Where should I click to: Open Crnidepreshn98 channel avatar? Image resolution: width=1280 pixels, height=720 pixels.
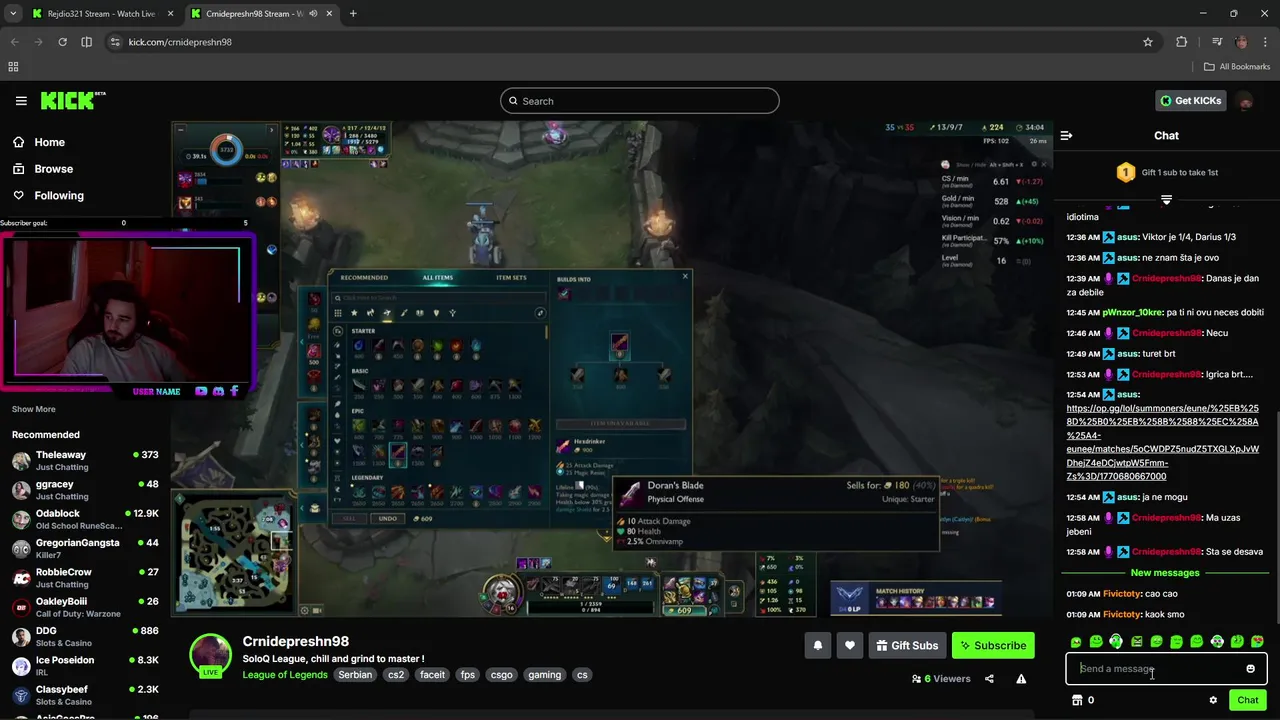(x=210, y=655)
